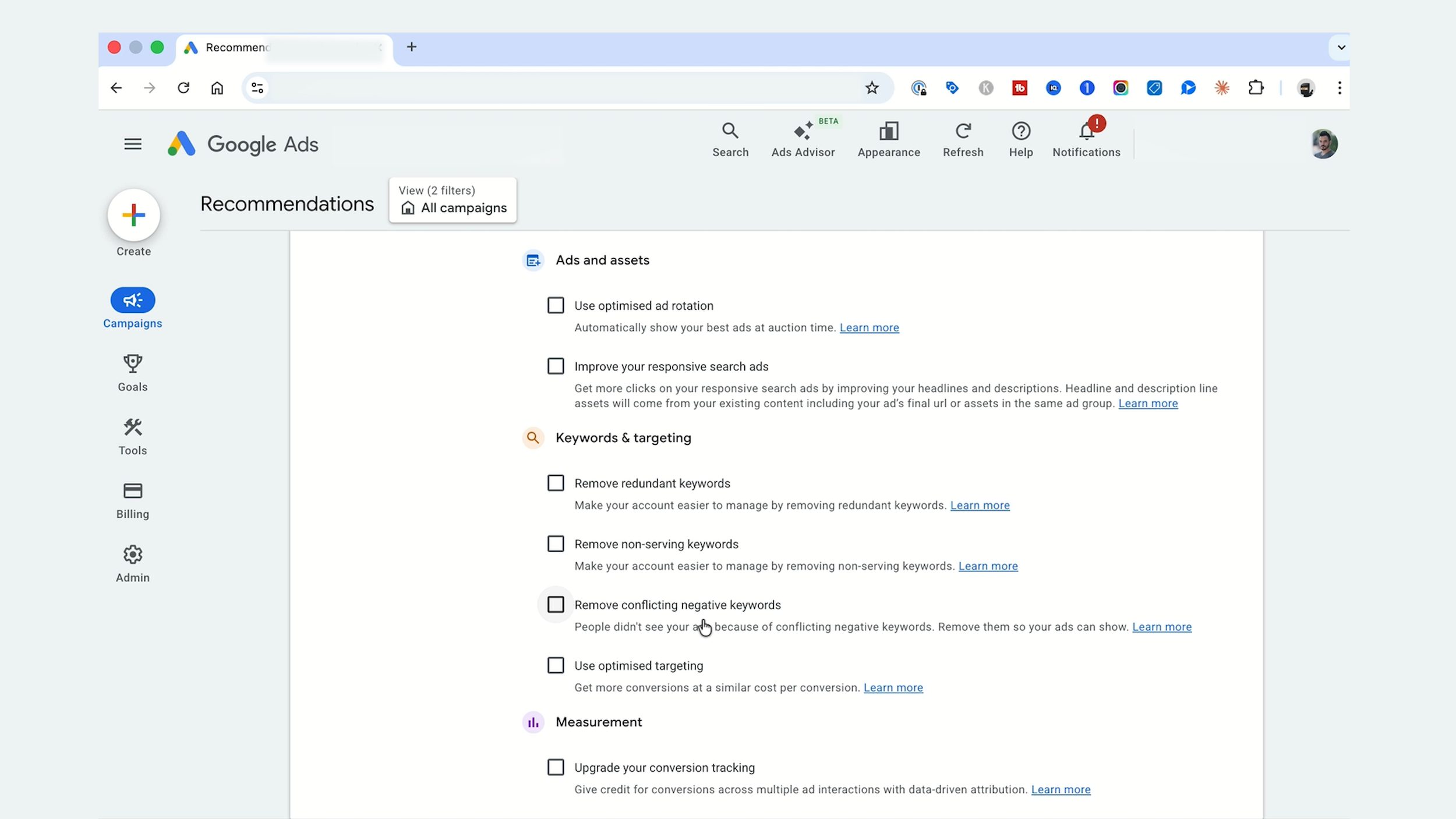Image resolution: width=1456 pixels, height=819 pixels.
Task: Open the account profile avatar
Action: tap(1323, 144)
